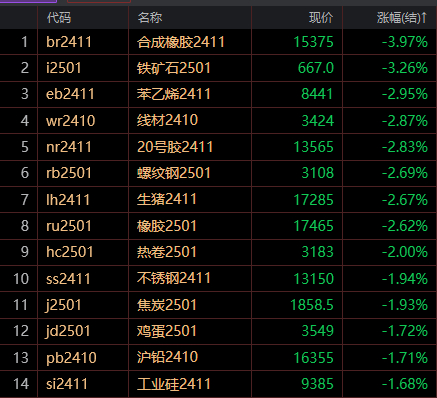Click 不锈钢2411 change -1.94%
Image resolution: width=437 pixels, height=398 pixels.
[x=405, y=279]
